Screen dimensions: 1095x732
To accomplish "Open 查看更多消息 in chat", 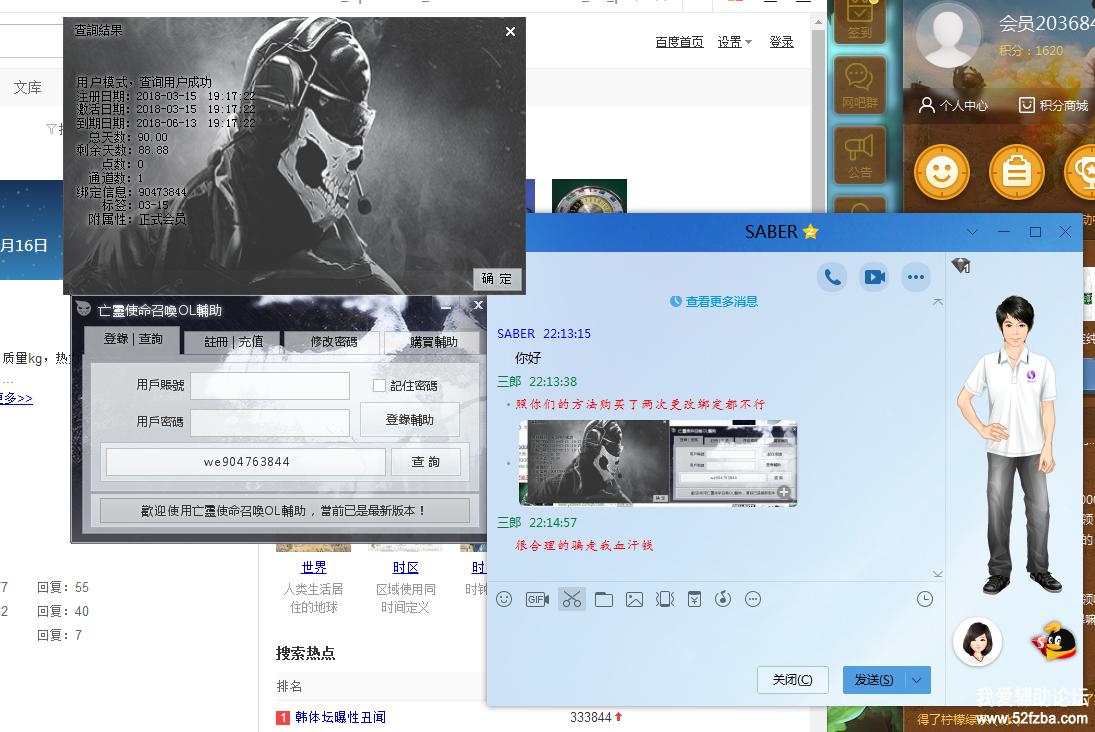I will tap(714, 302).
